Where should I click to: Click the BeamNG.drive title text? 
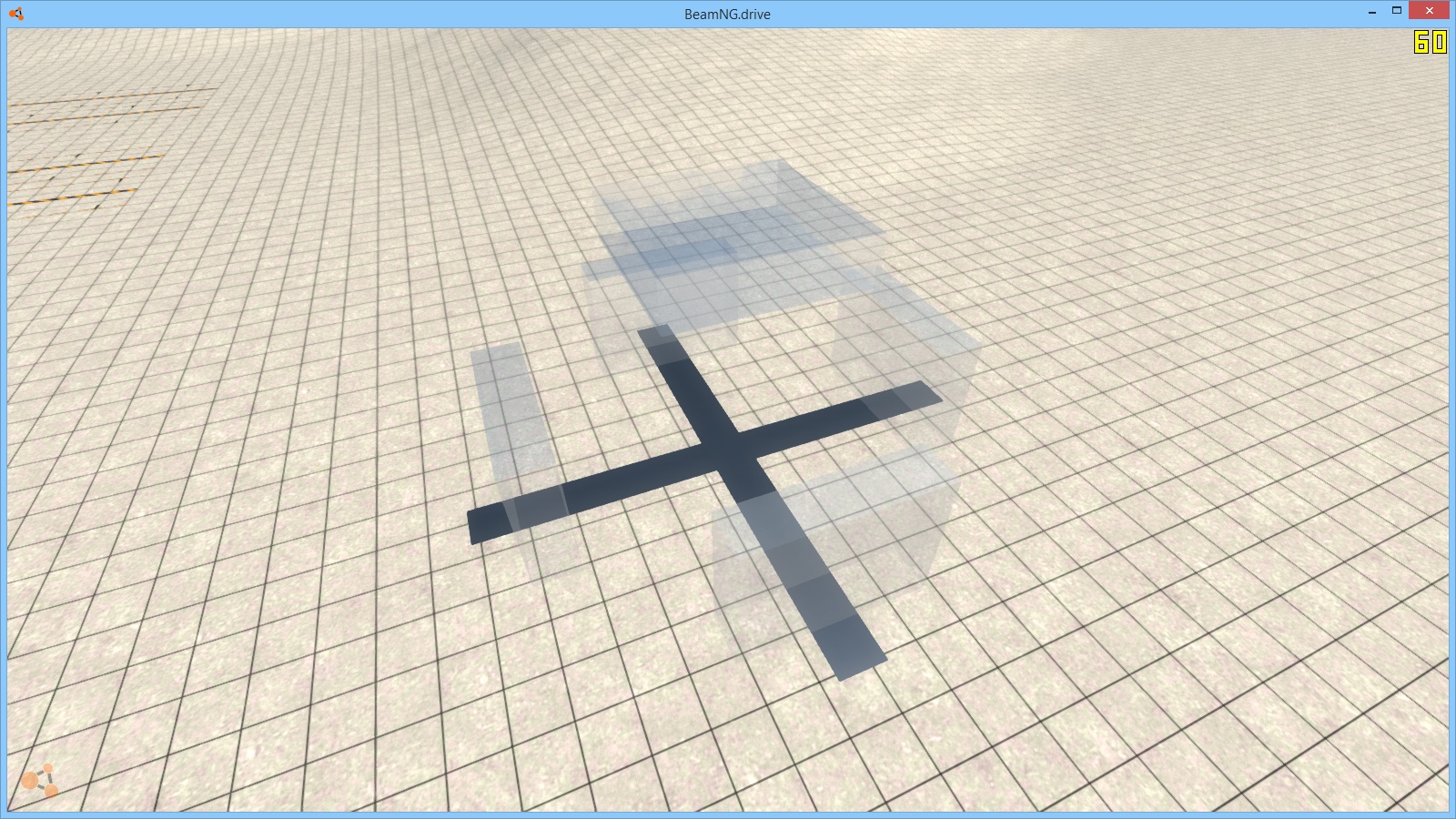click(x=727, y=15)
